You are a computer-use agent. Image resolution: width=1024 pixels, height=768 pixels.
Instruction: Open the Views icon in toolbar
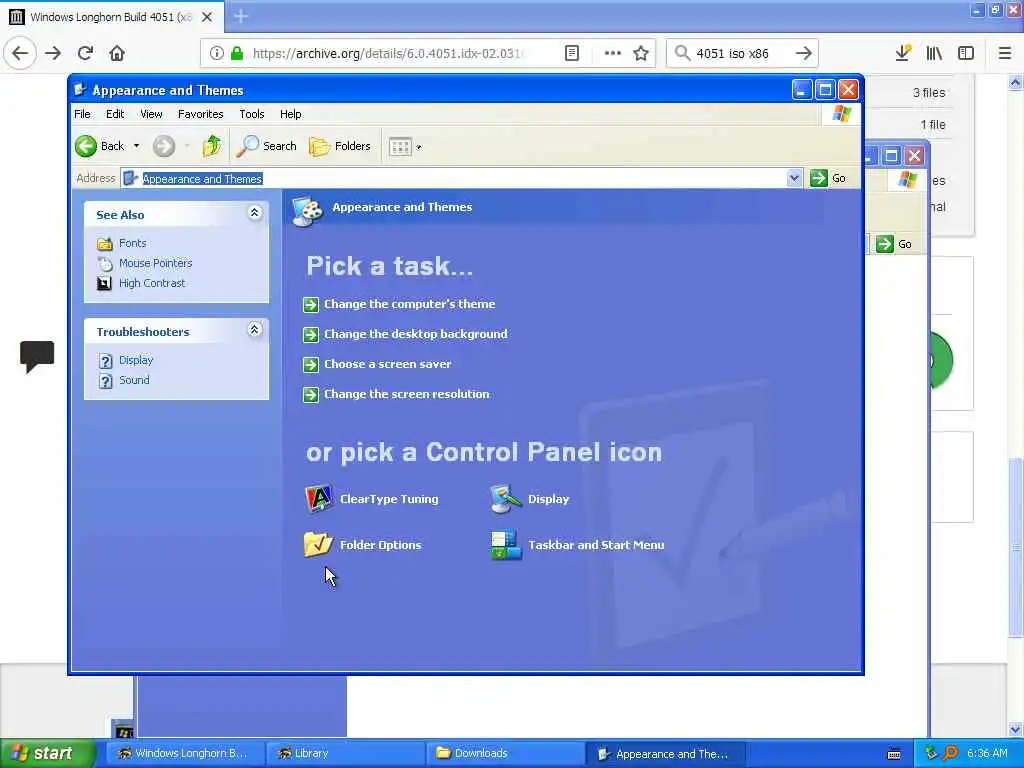coord(400,147)
